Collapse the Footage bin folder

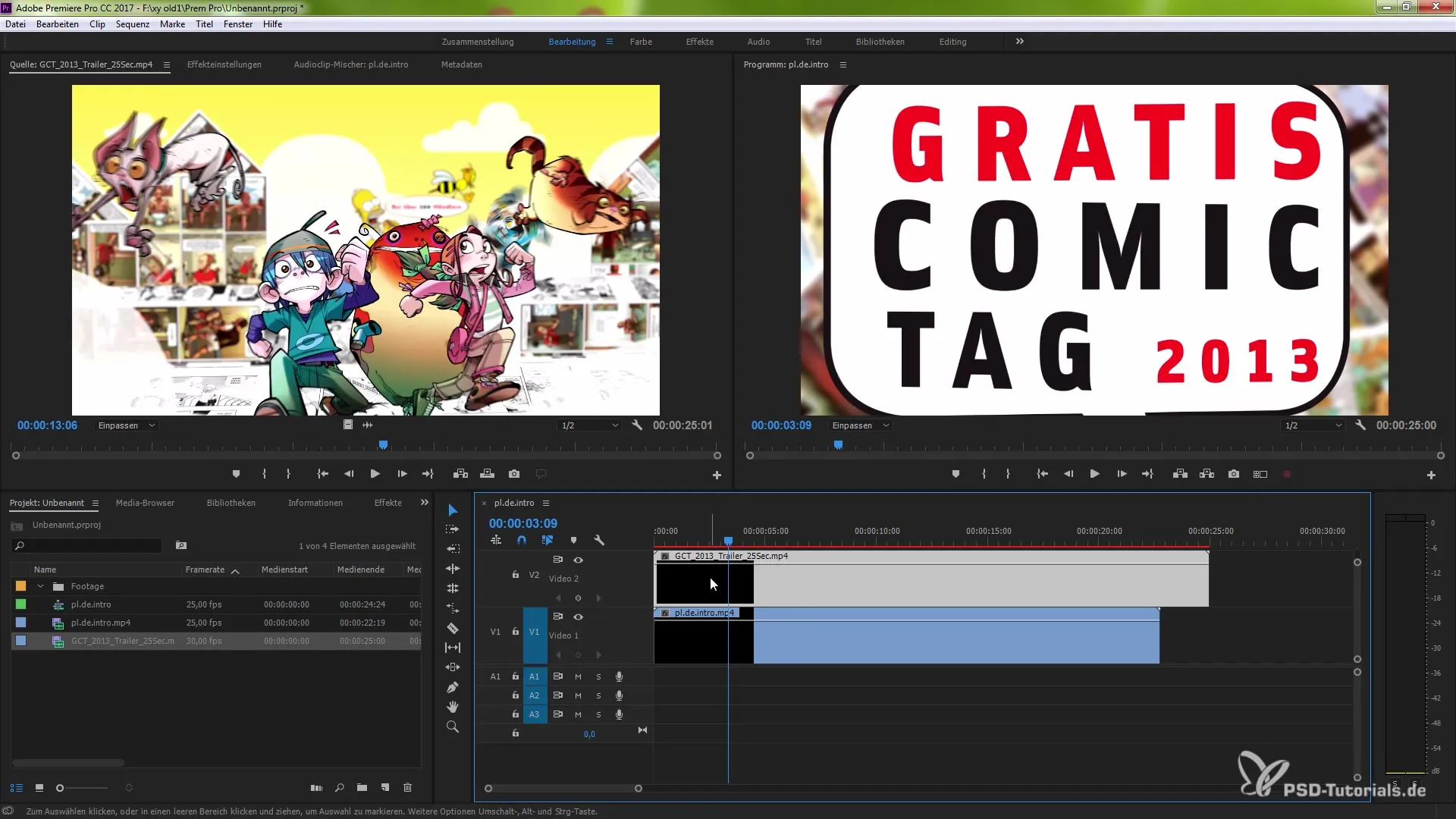point(40,586)
